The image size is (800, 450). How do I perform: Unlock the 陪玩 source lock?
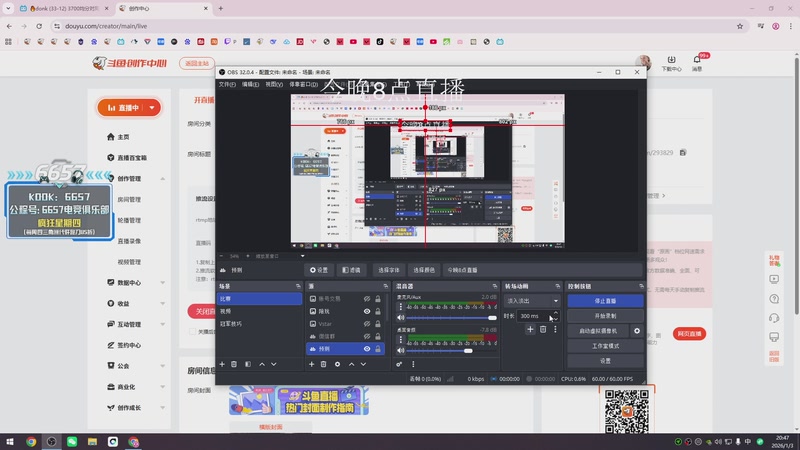tap(378, 311)
